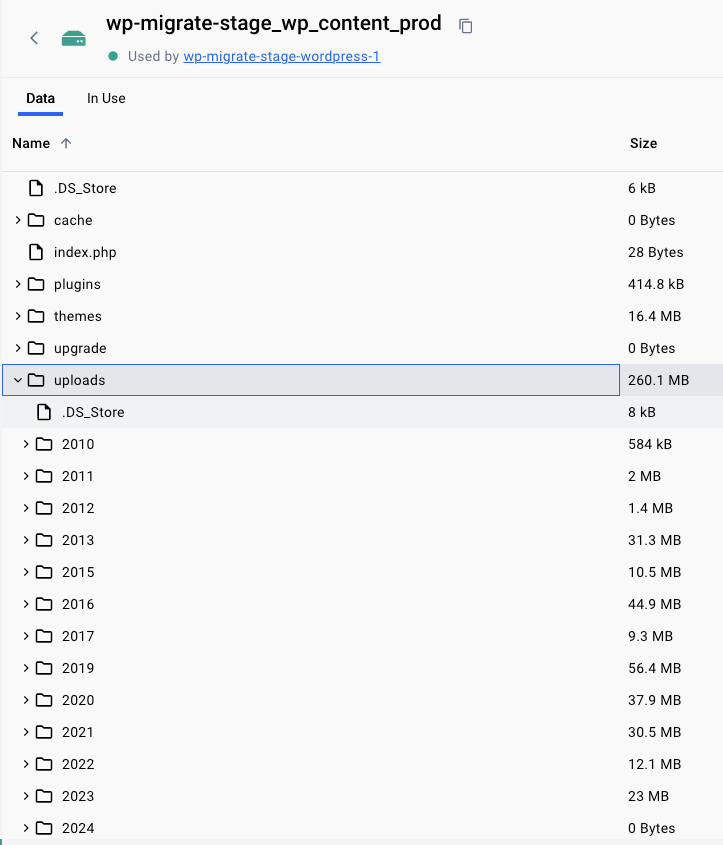Expand the 2023 folder

coord(26,796)
